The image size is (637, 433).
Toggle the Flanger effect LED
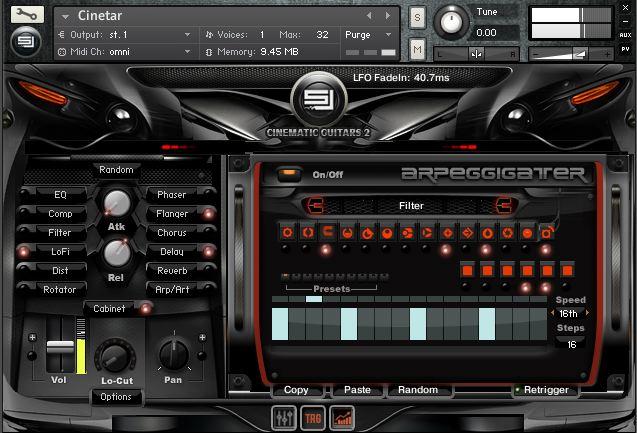click(209, 214)
